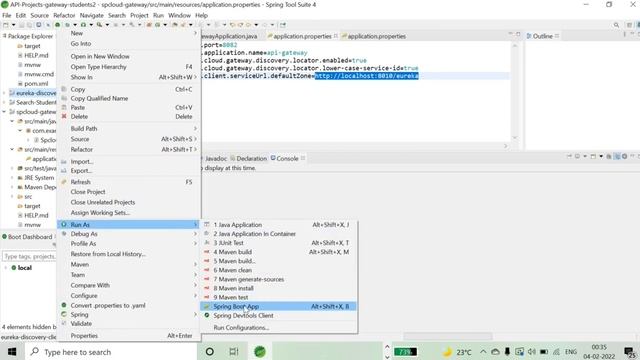The image size is (640, 360).
Task: Pick 4 Maven build entry
Action: (x=278, y=252)
